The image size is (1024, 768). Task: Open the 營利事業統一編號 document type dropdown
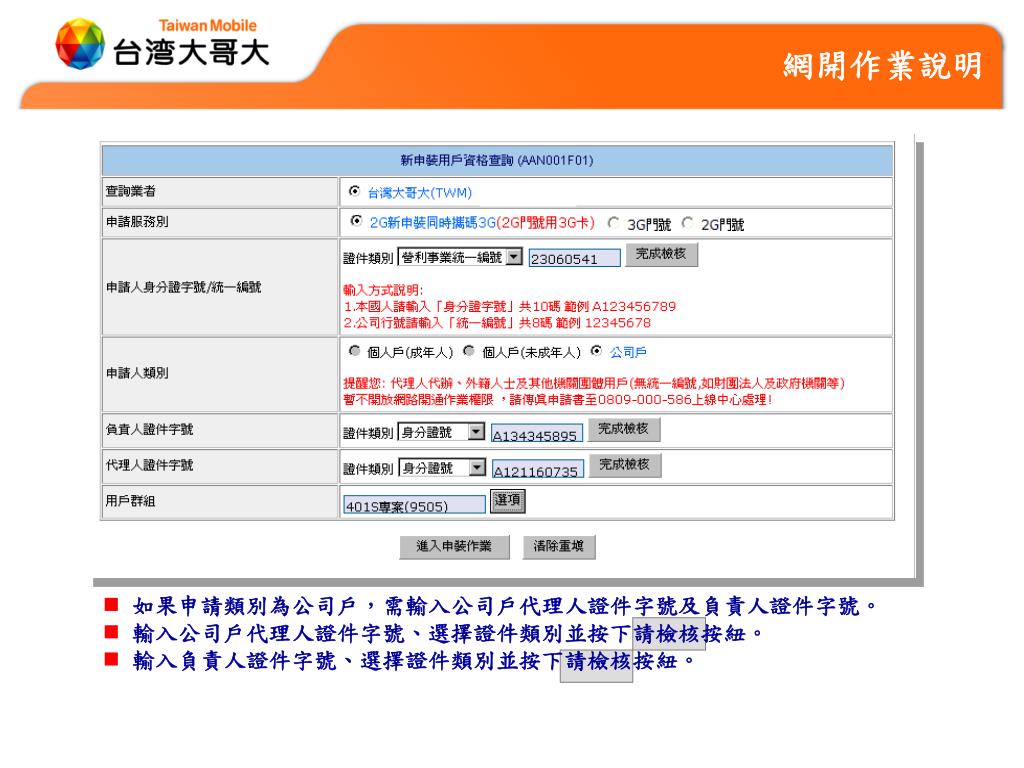[460, 257]
